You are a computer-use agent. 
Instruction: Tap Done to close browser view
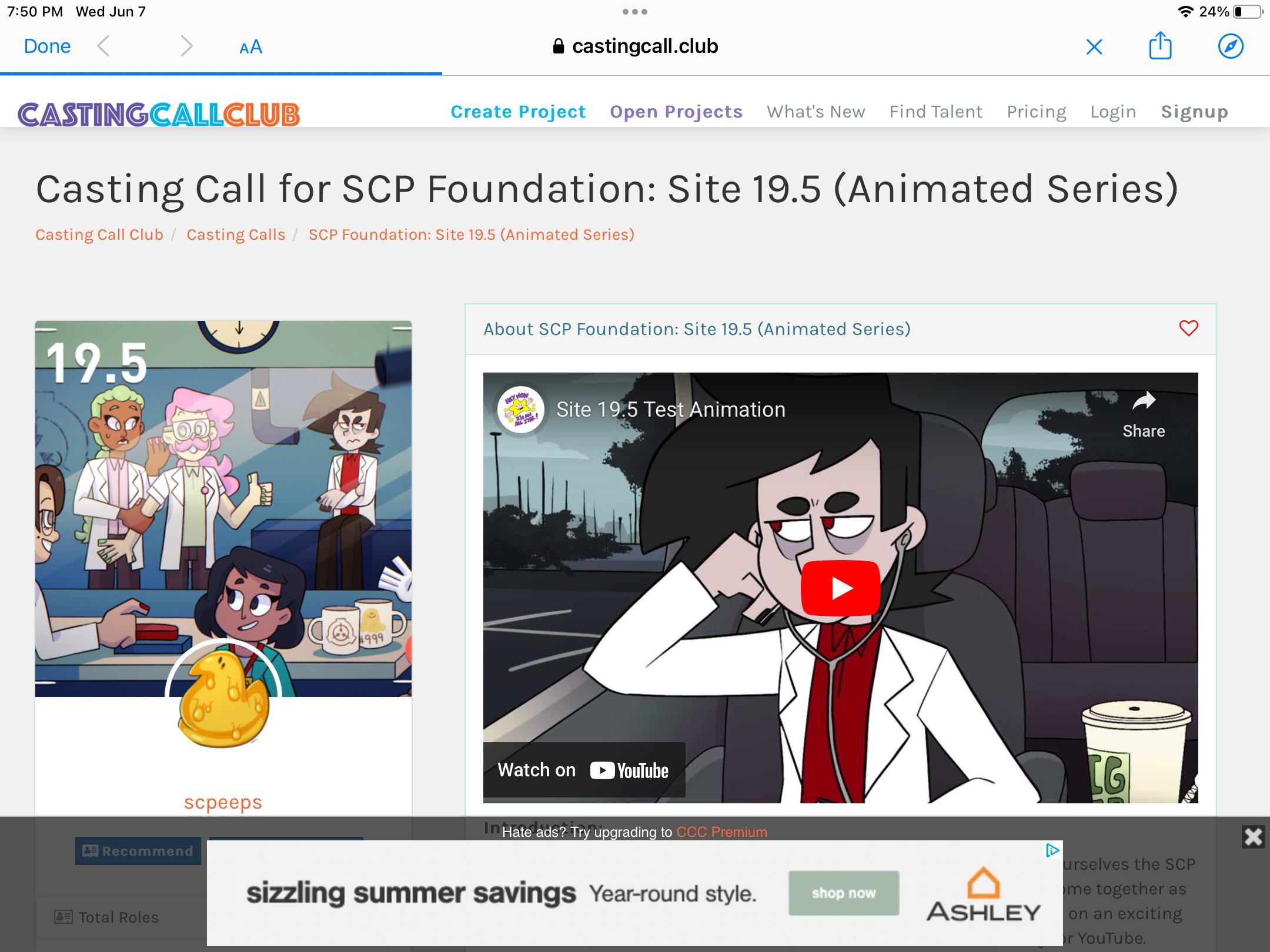[47, 46]
